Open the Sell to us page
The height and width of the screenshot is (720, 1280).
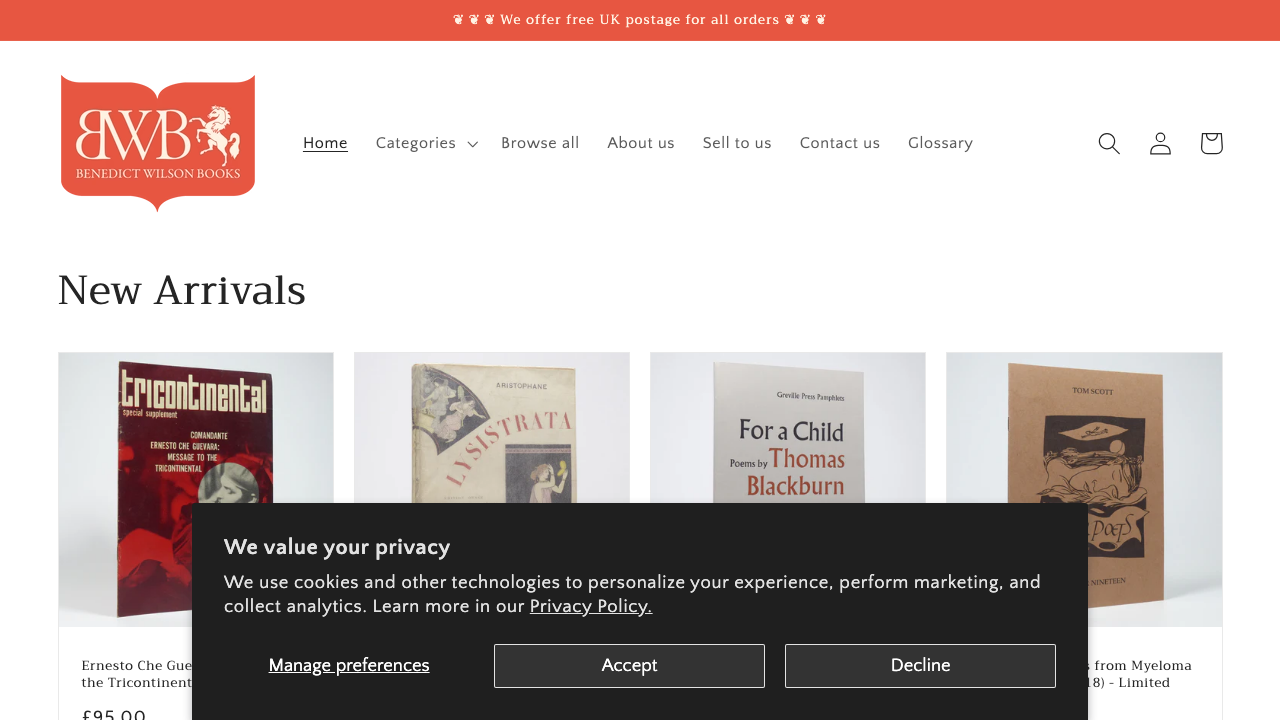[737, 143]
